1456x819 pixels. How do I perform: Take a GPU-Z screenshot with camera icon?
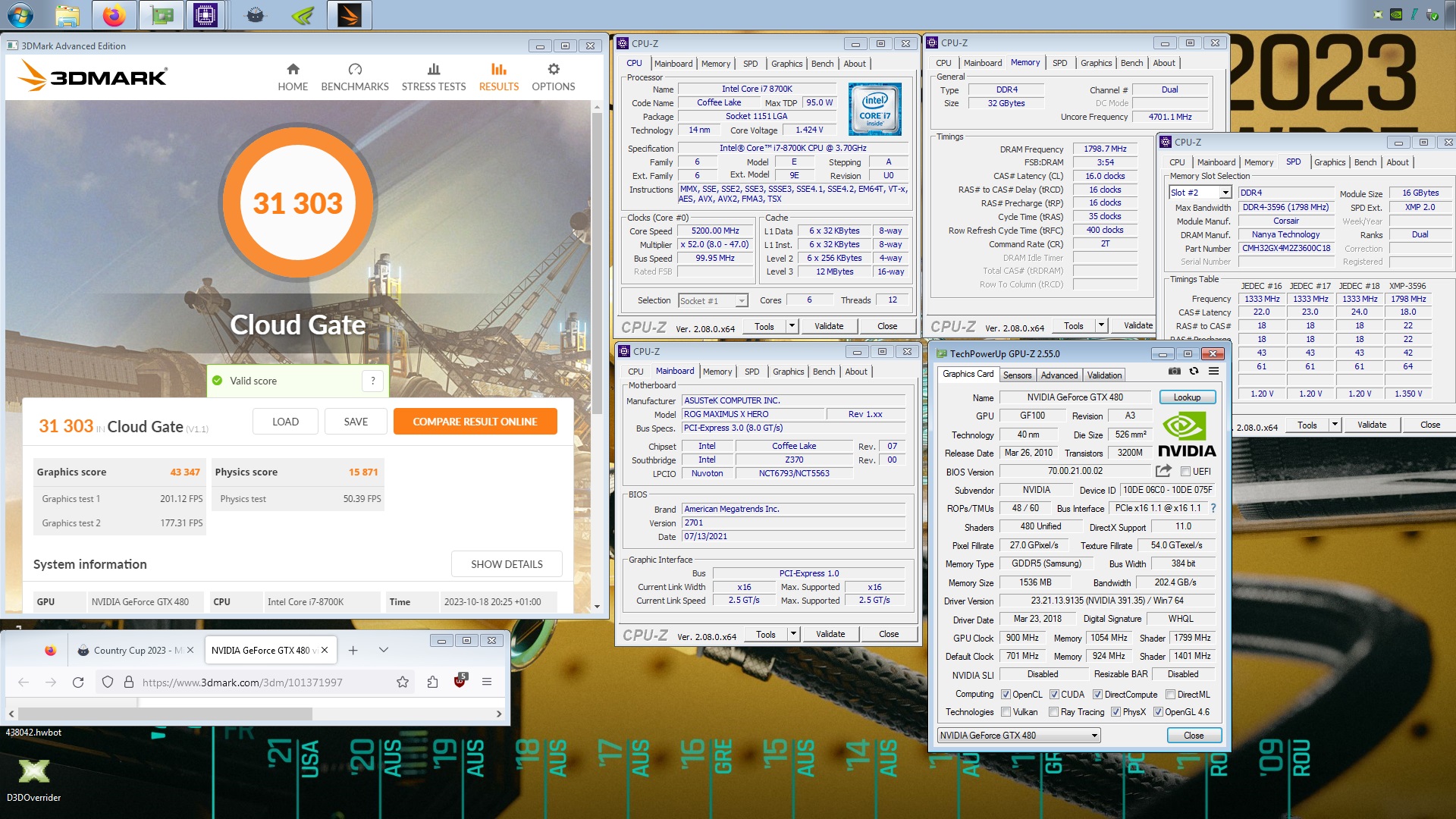coord(1174,372)
